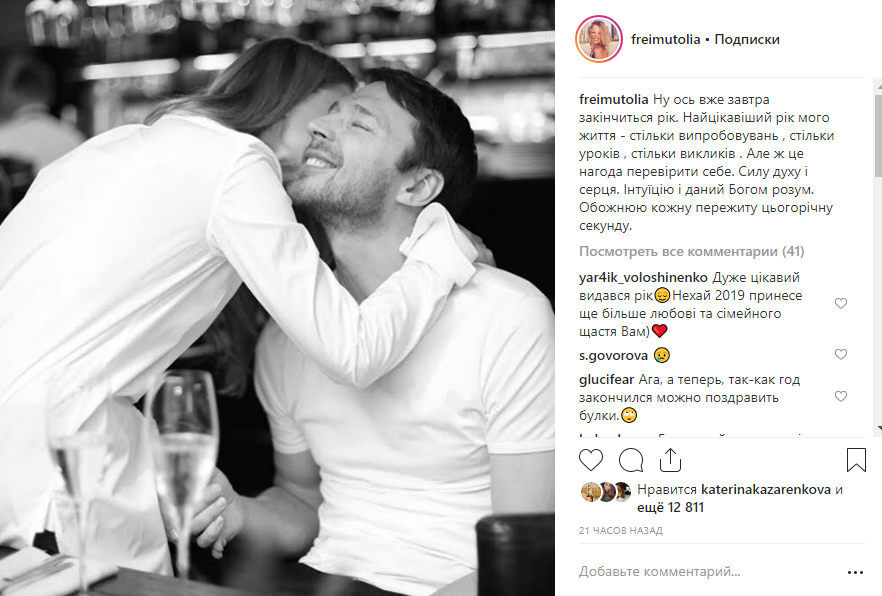Like glucifear's comment with the heart
The height and width of the screenshot is (596, 882).
[841, 397]
